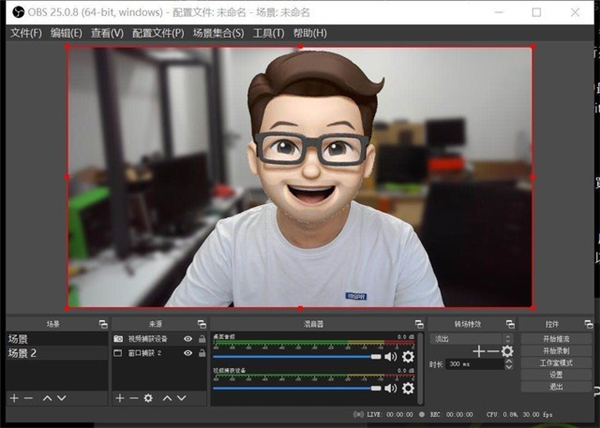This screenshot has height=428, width=600.
Task: Undock the 场景 panel via float icon
Action: 102,324
